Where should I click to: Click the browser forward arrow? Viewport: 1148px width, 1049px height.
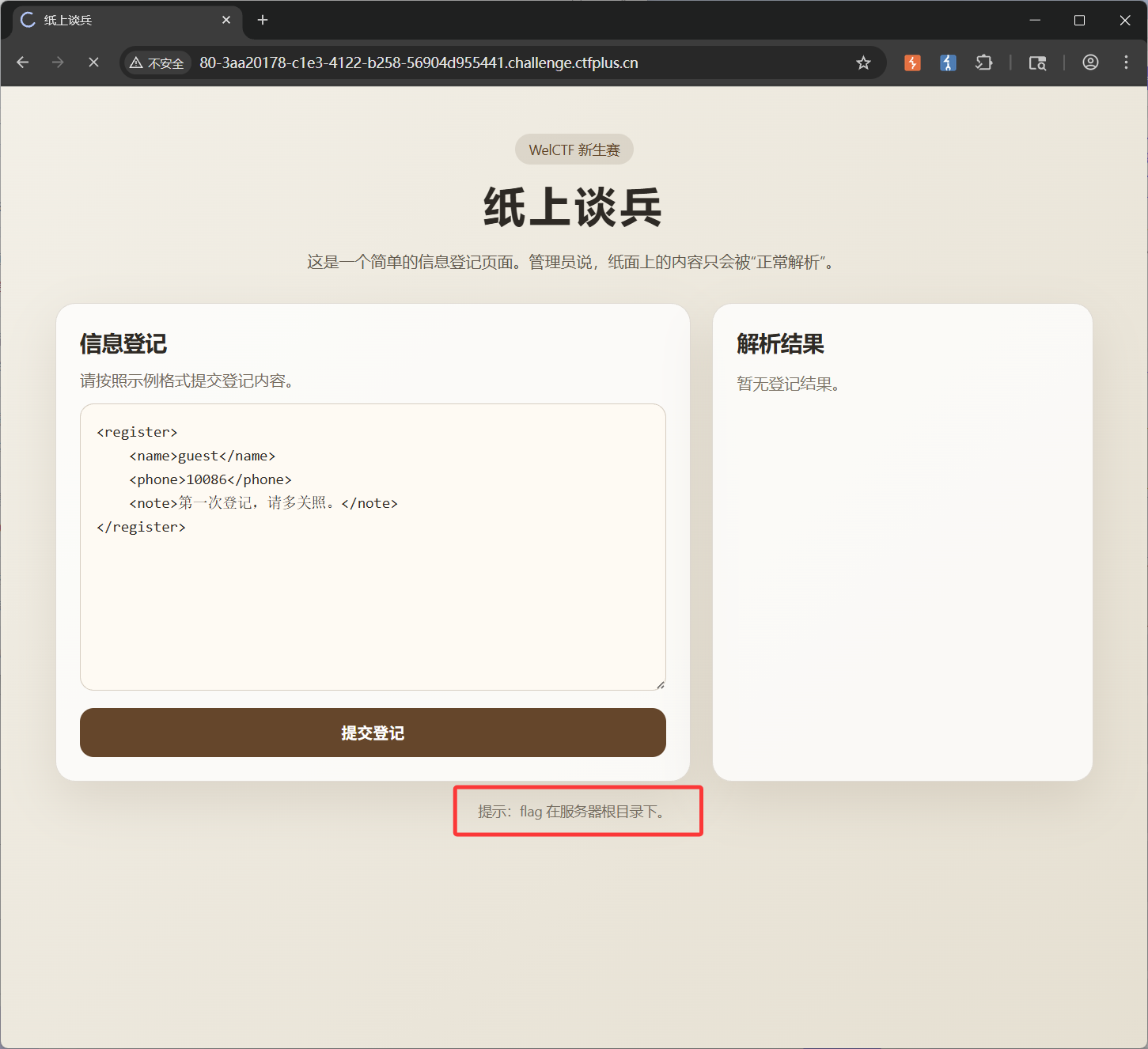(58, 62)
